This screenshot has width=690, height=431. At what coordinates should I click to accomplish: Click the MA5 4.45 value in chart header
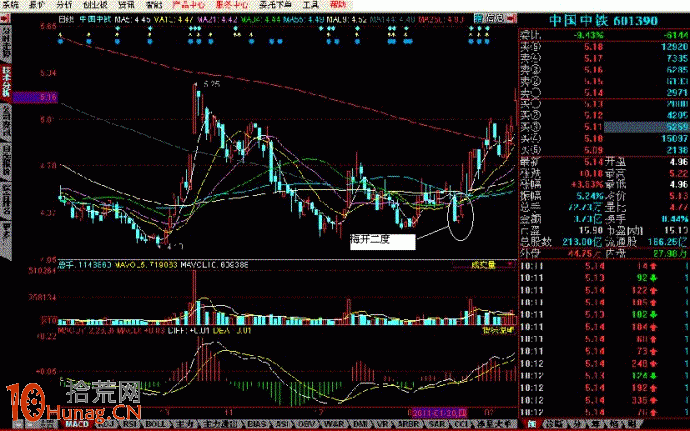[x=132, y=19]
